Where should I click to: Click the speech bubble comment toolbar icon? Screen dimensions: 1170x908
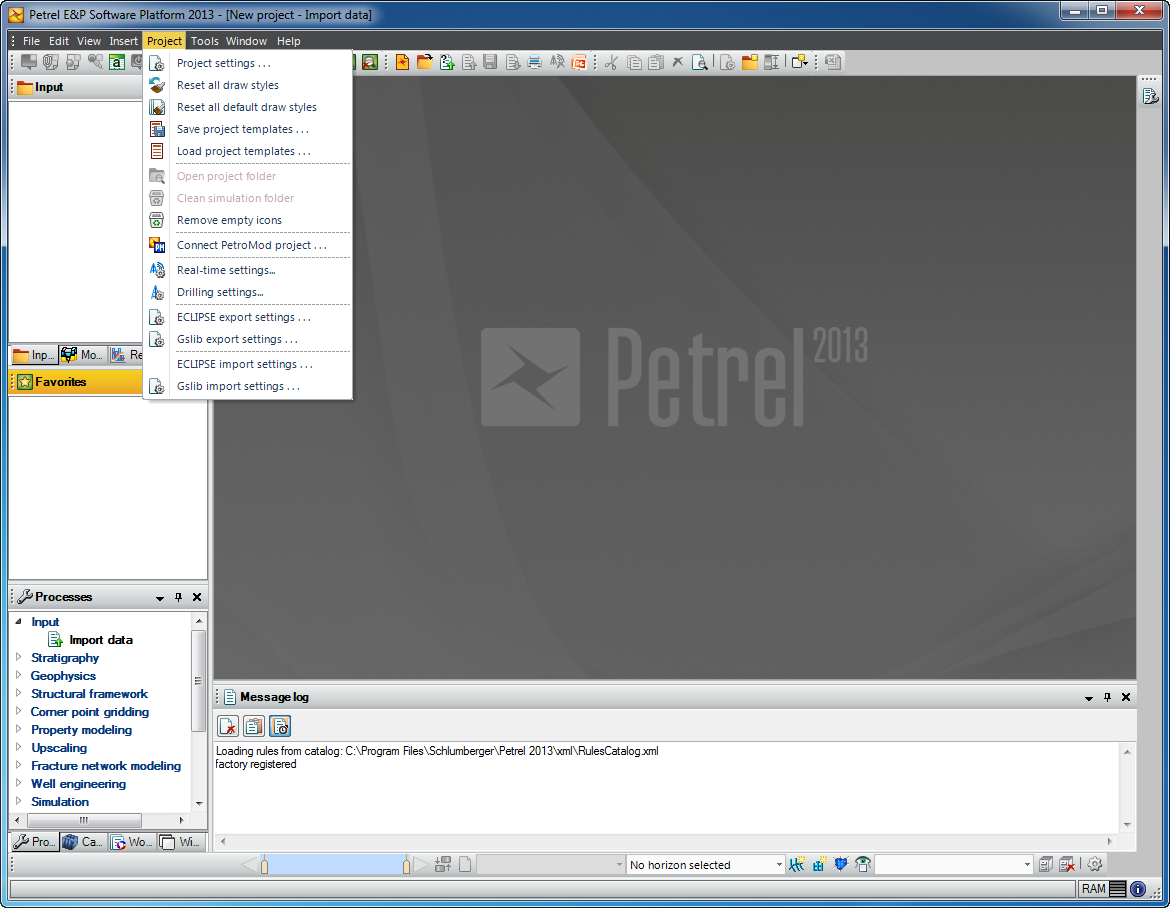[28, 63]
